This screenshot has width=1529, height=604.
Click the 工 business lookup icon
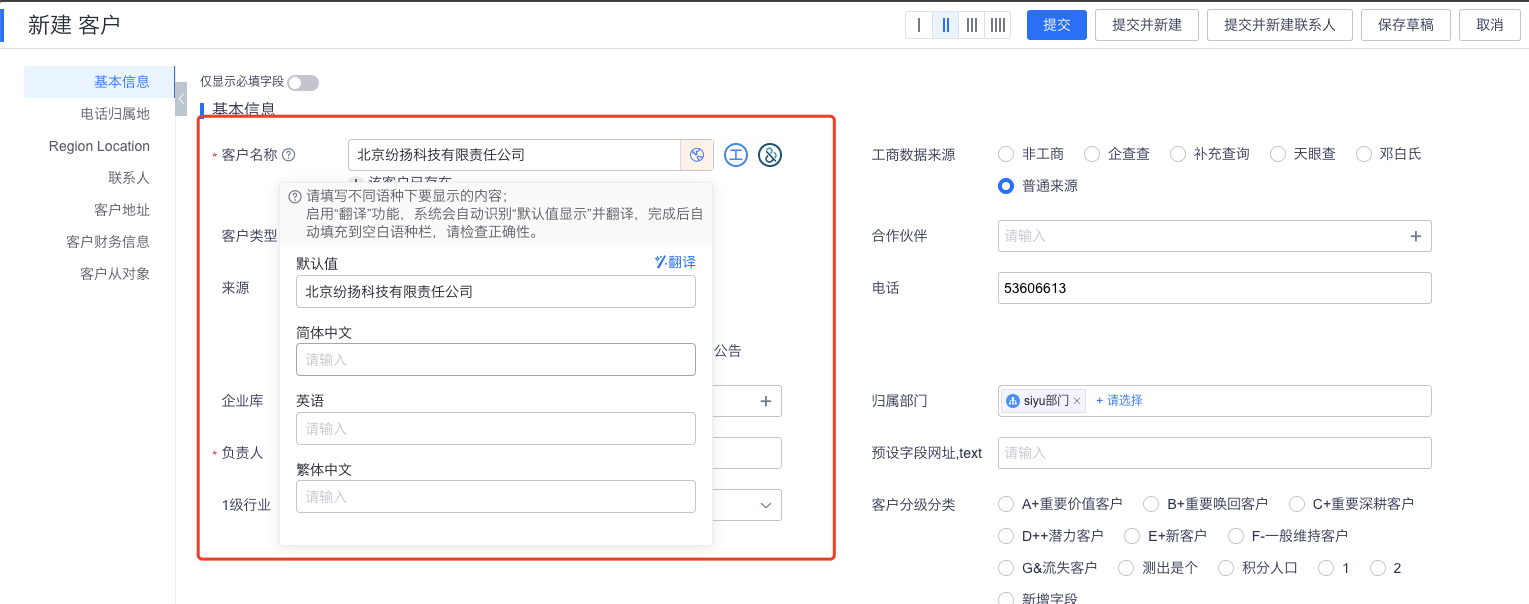pyautogui.click(x=736, y=155)
